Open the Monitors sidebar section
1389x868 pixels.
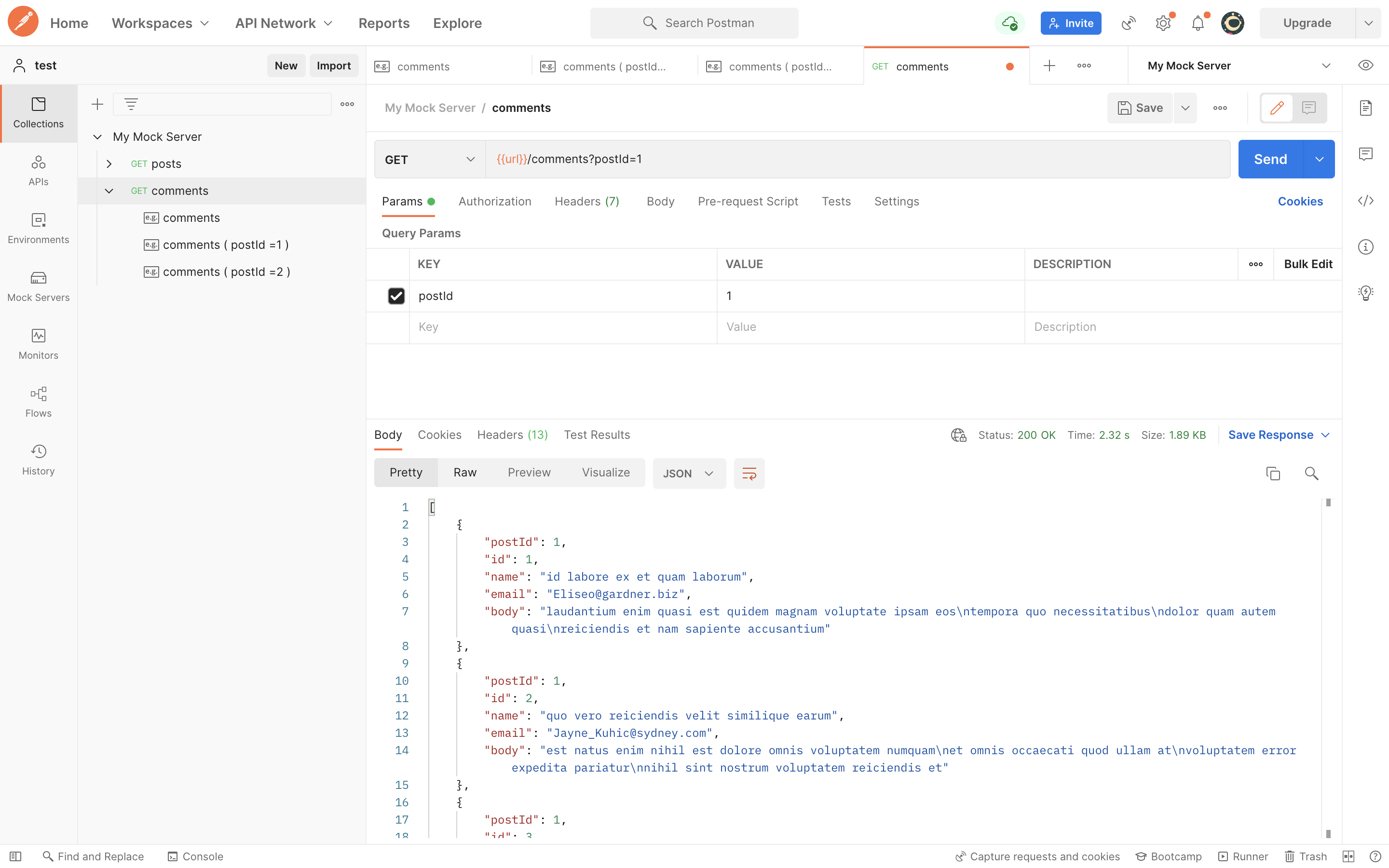click(x=39, y=344)
